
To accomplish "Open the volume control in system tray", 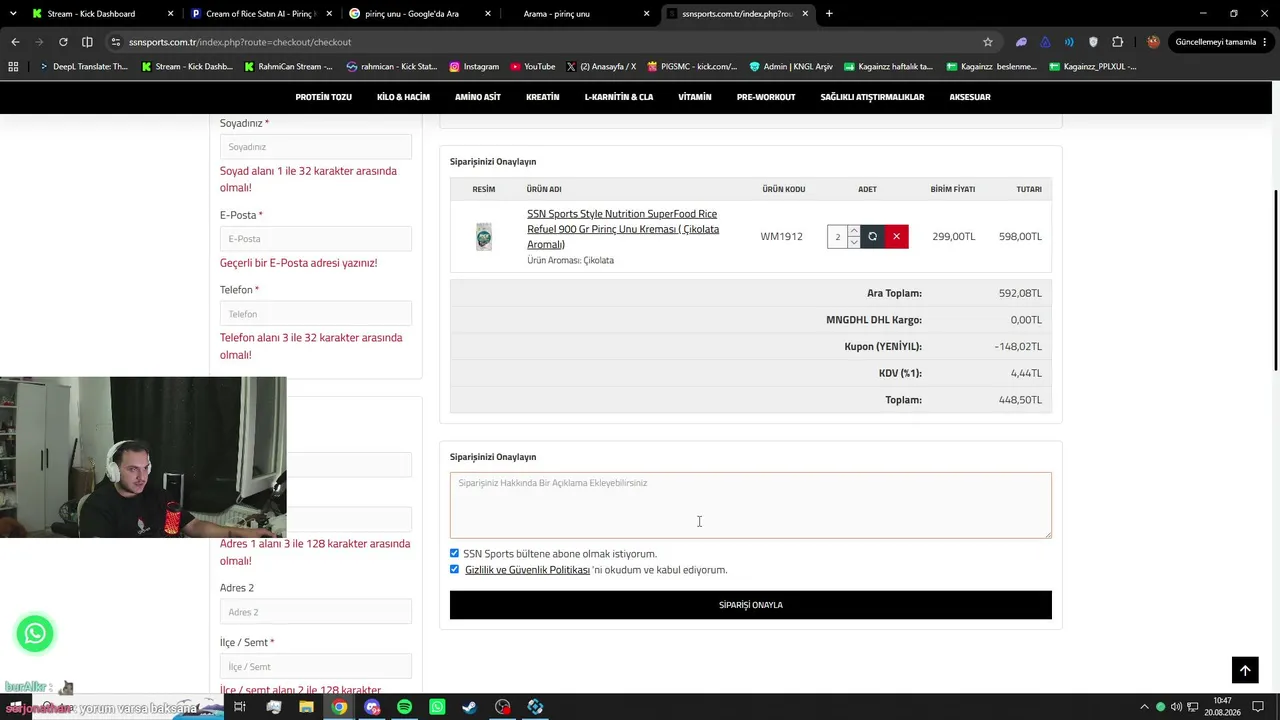I will 1177,707.
